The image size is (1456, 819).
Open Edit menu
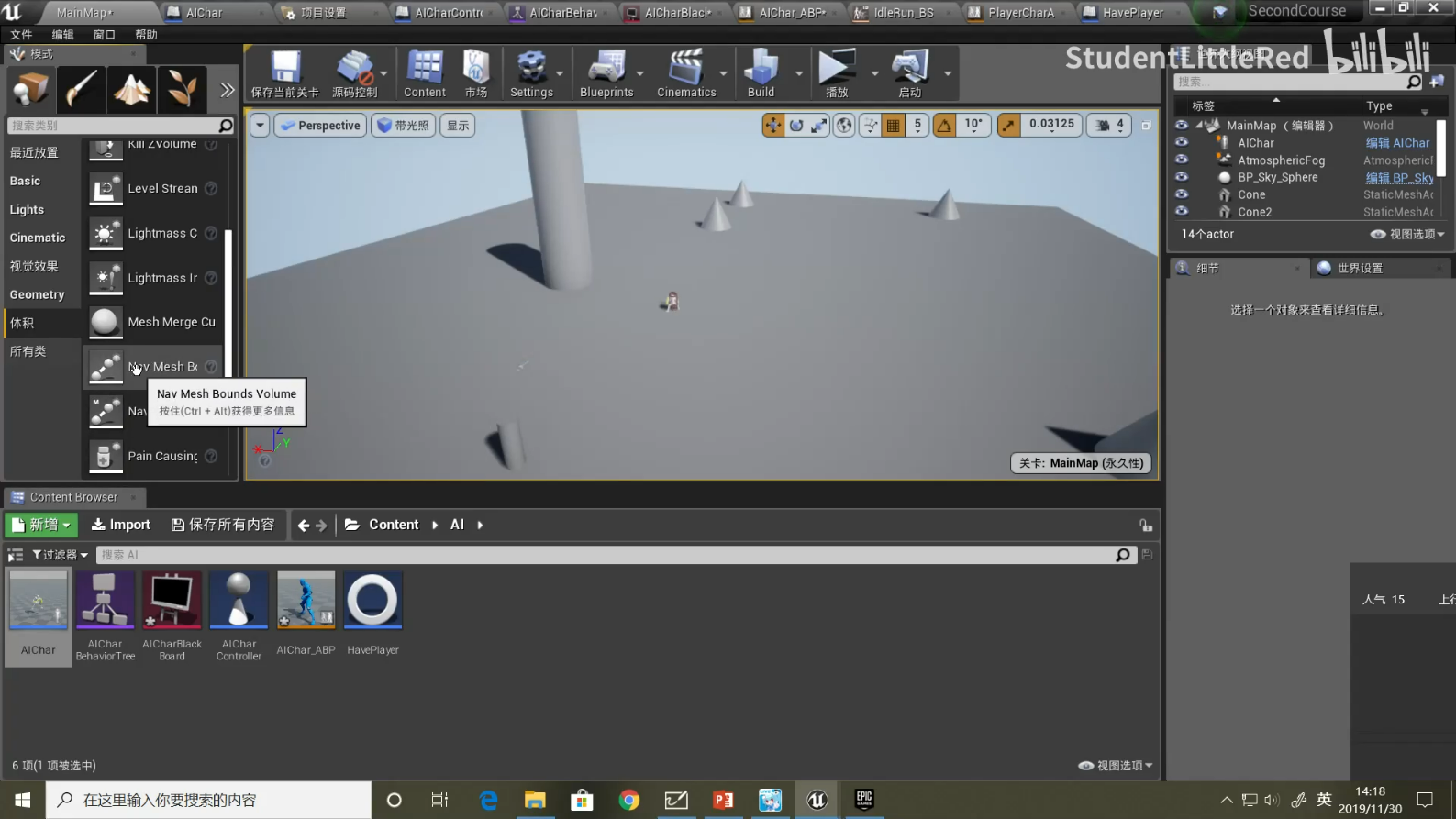(62, 35)
